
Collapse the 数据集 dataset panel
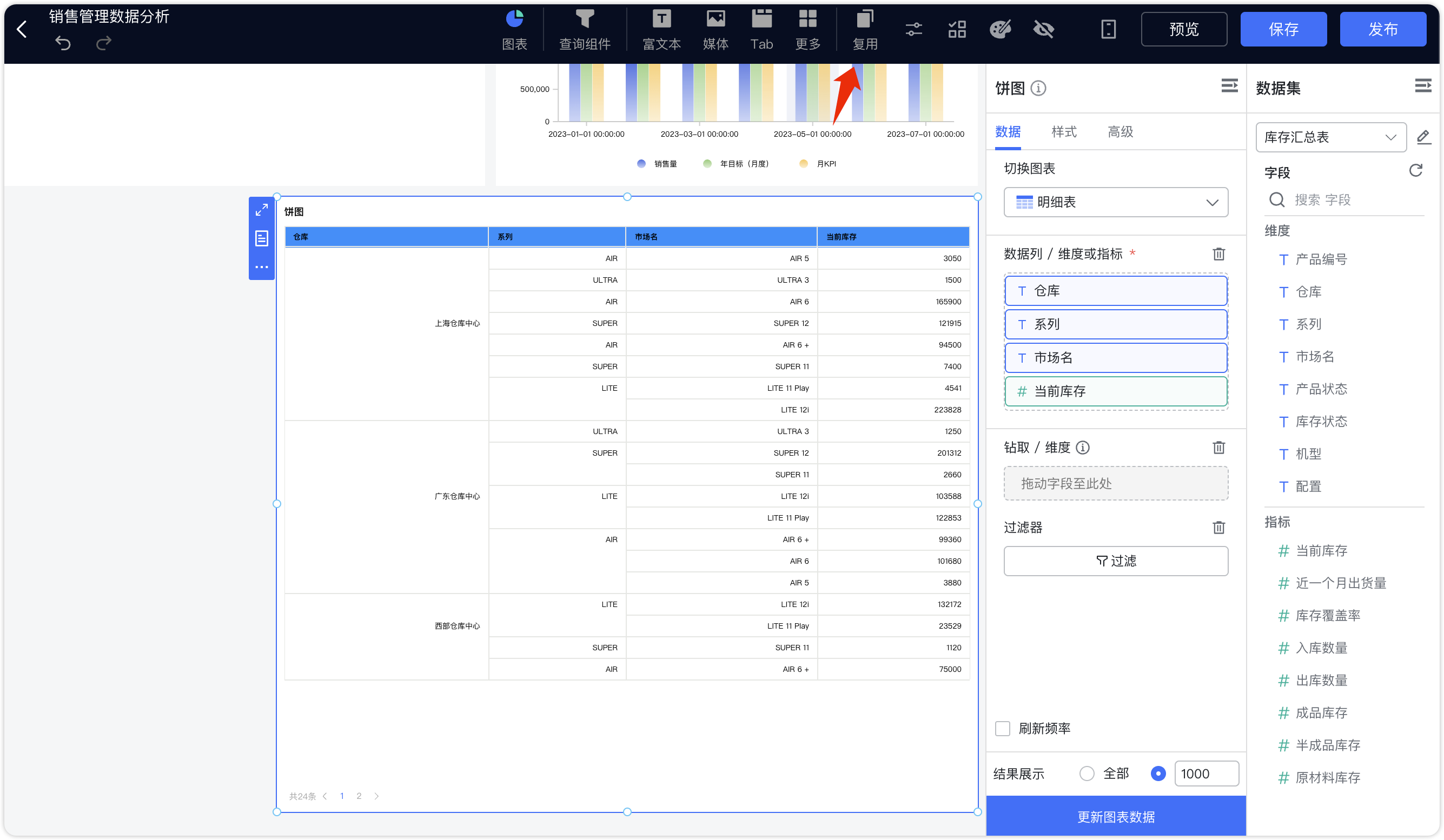click(1423, 86)
